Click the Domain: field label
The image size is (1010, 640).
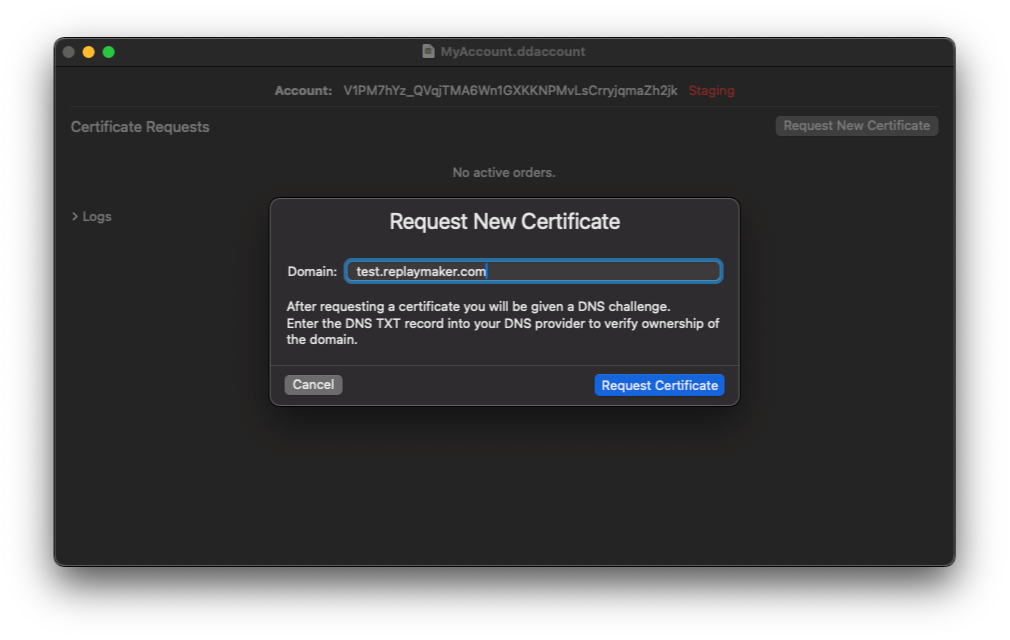(x=312, y=272)
